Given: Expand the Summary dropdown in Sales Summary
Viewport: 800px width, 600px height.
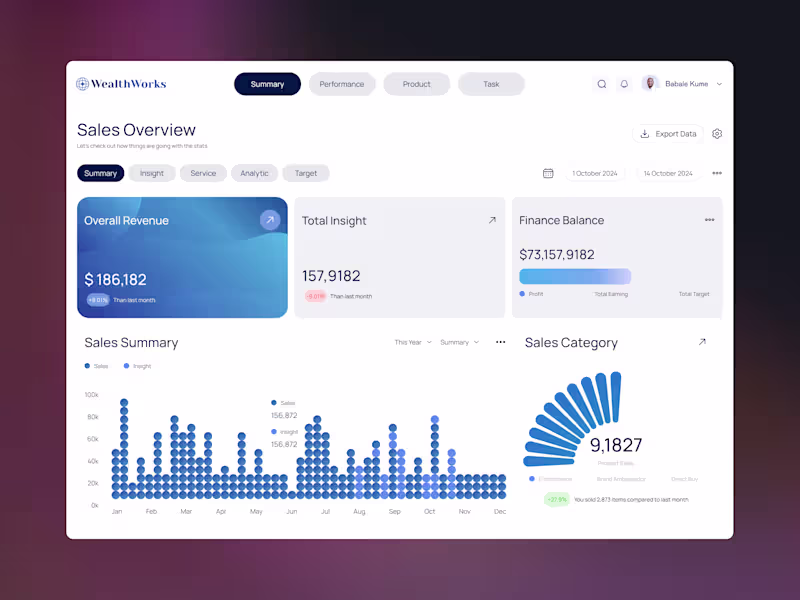Looking at the screenshot, I should click(459, 342).
